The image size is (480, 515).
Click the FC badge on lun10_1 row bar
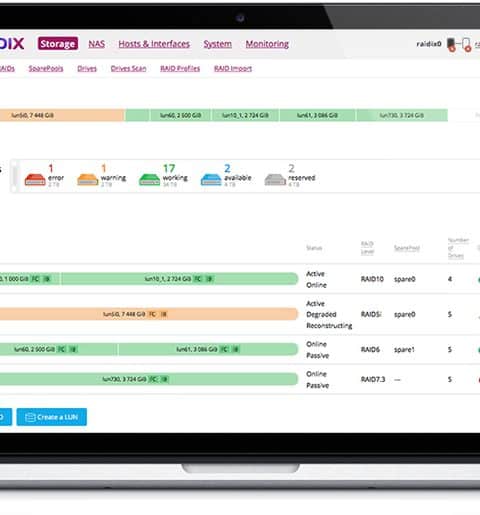coord(198,279)
